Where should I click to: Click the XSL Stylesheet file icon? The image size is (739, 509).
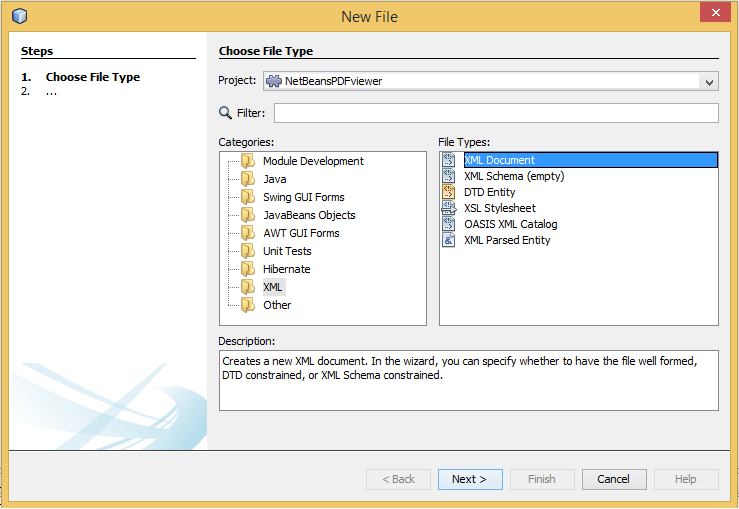point(449,208)
